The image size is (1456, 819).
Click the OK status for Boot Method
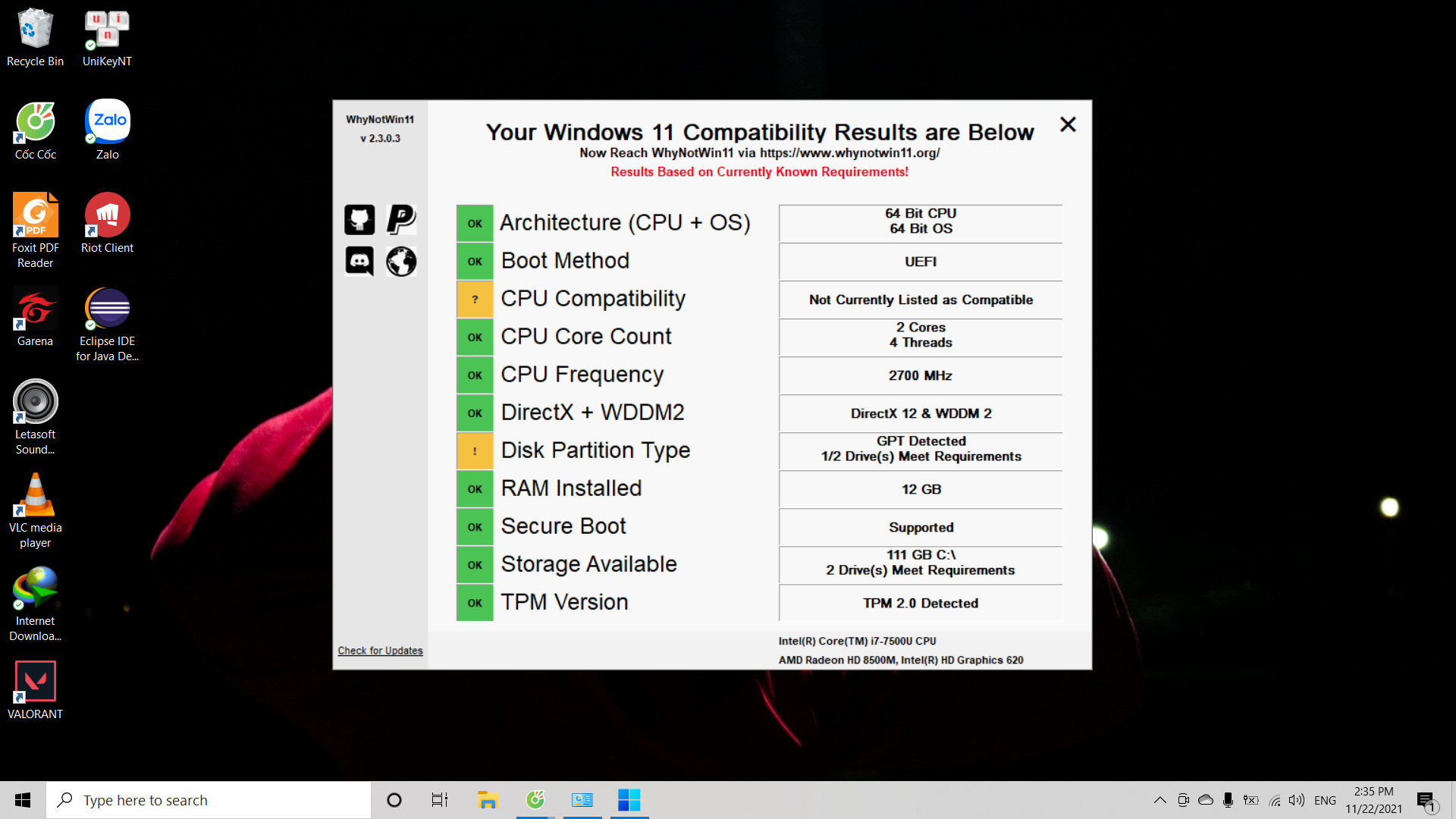pos(475,262)
